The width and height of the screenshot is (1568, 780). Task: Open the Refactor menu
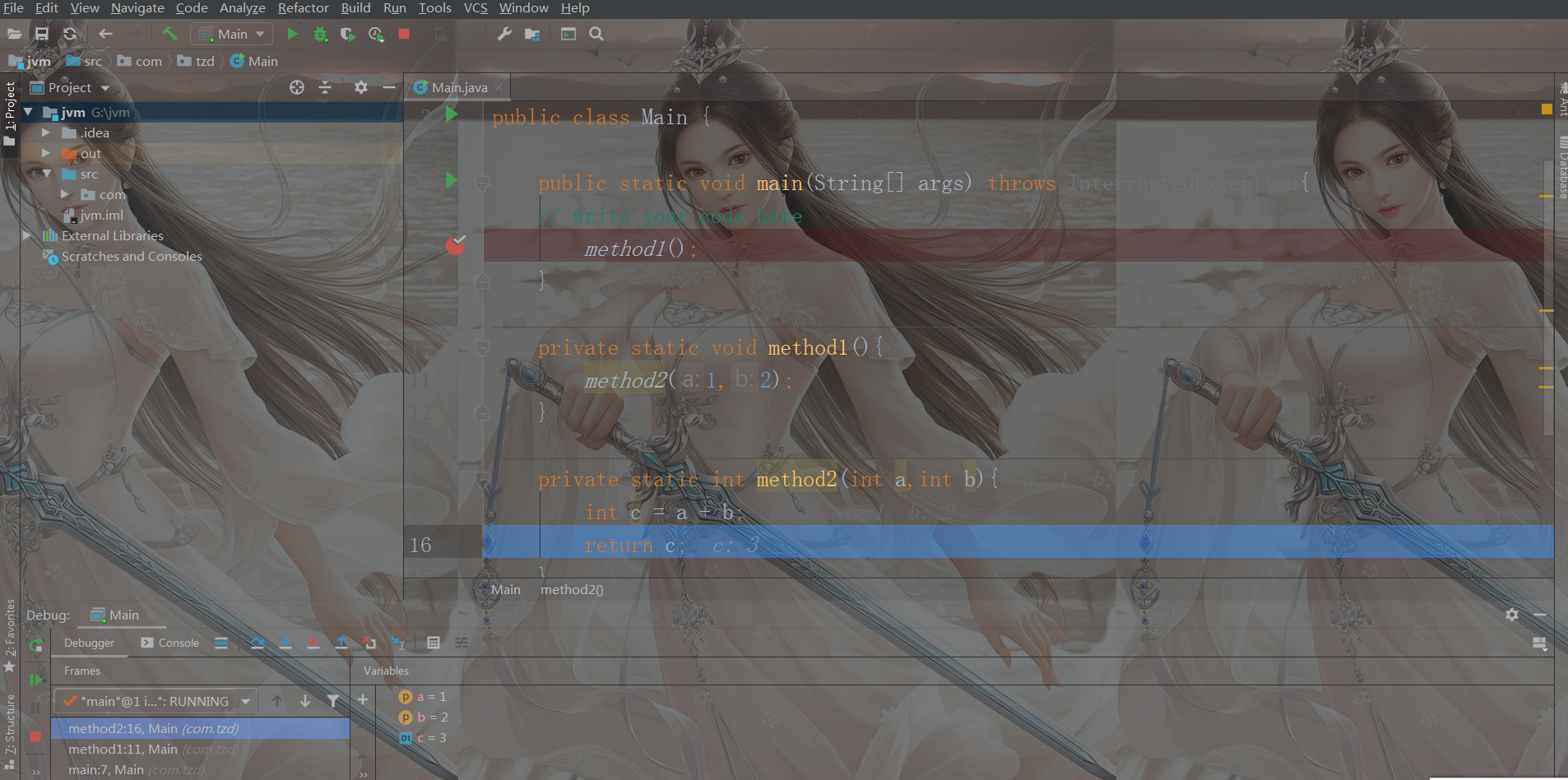(x=303, y=8)
